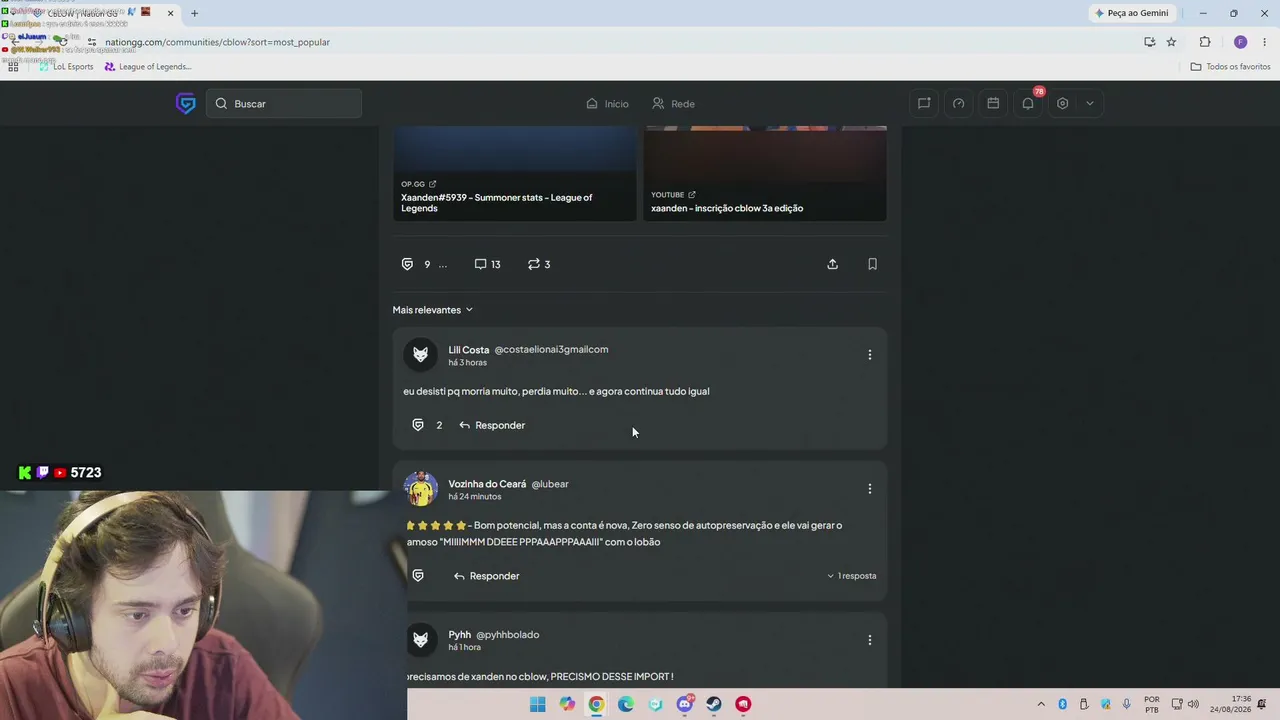
Task: Open Discord from the taskbar
Action: pyautogui.click(x=685, y=704)
